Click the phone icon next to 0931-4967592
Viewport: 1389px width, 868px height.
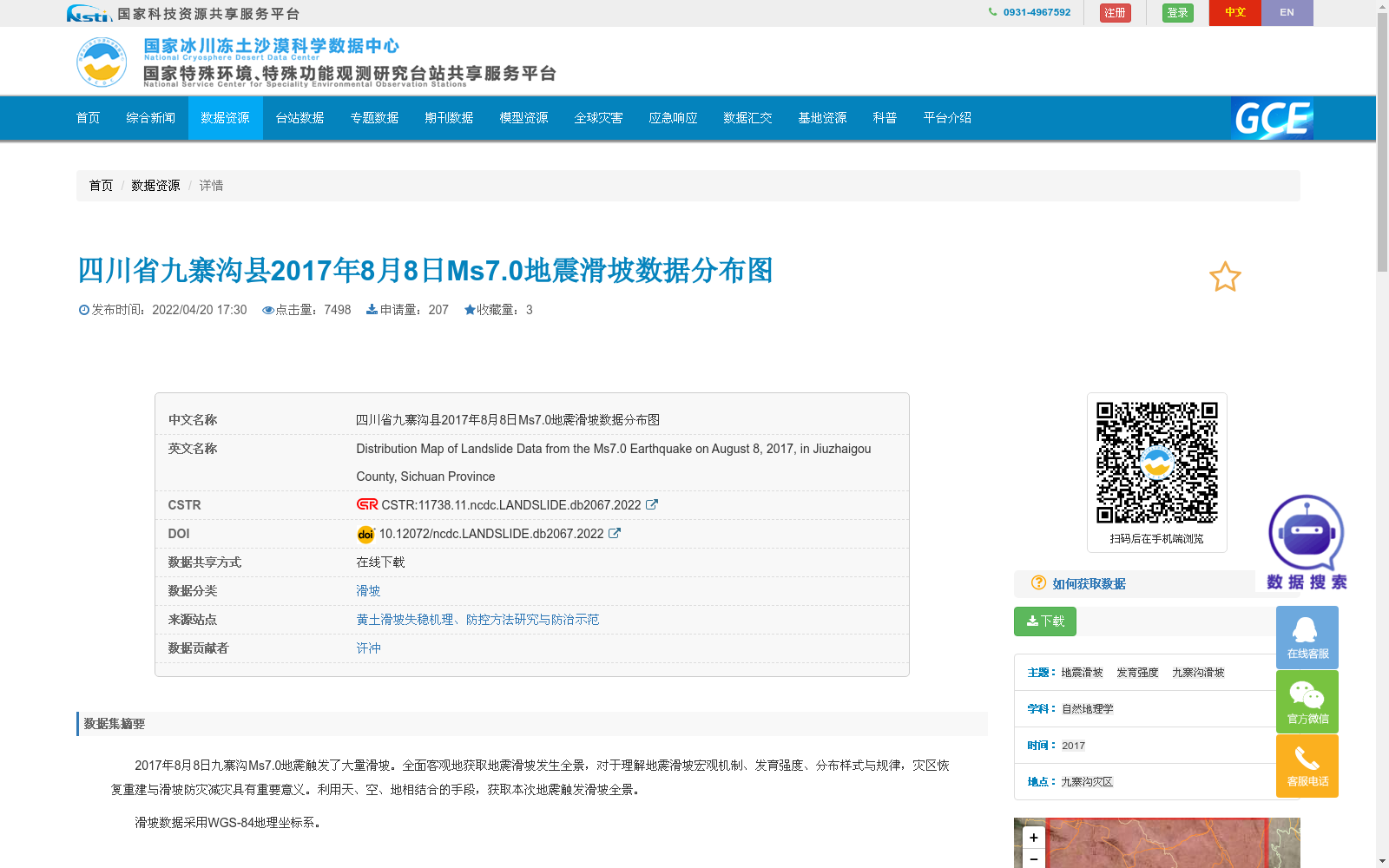[x=992, y=12]
